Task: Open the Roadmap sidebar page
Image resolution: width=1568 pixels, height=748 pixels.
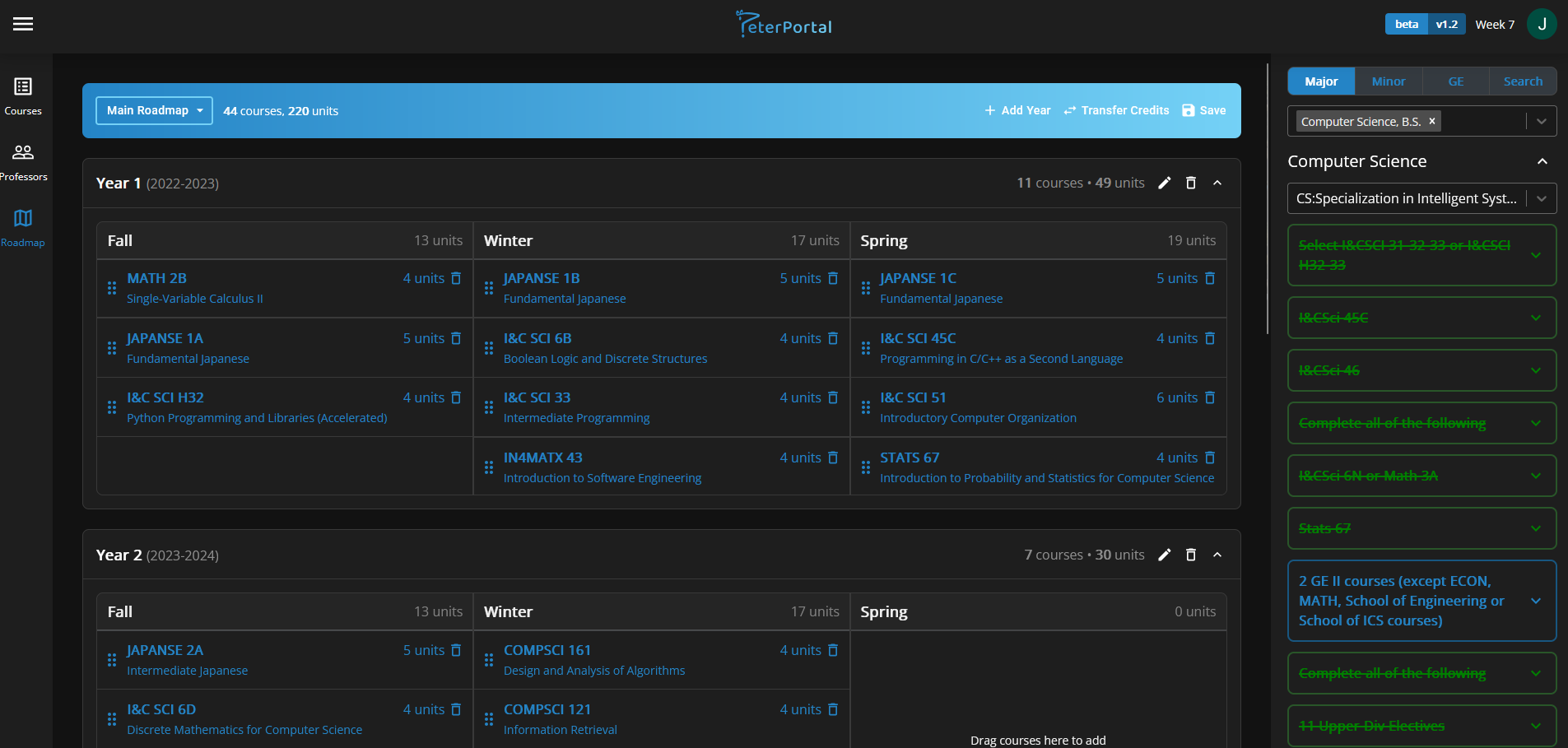Action: tap(23, 227)
